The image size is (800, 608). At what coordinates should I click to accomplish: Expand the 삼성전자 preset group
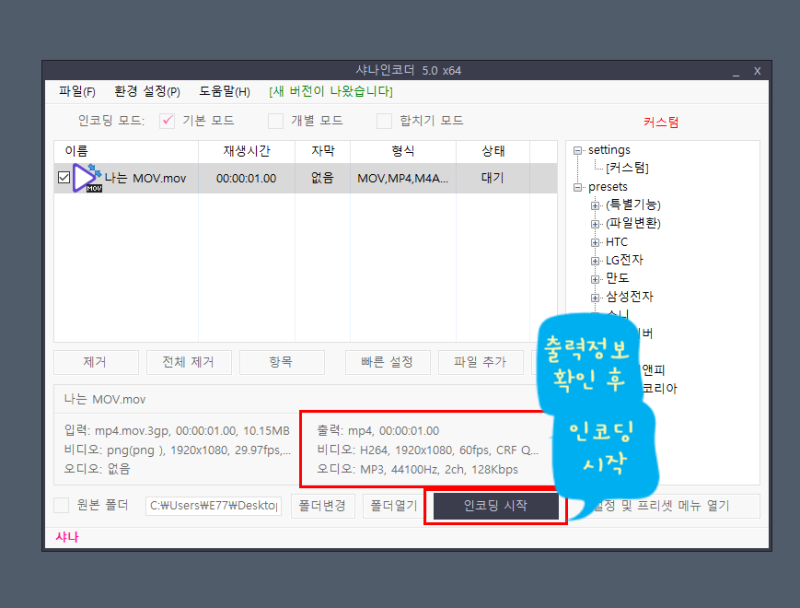[595, 297]
